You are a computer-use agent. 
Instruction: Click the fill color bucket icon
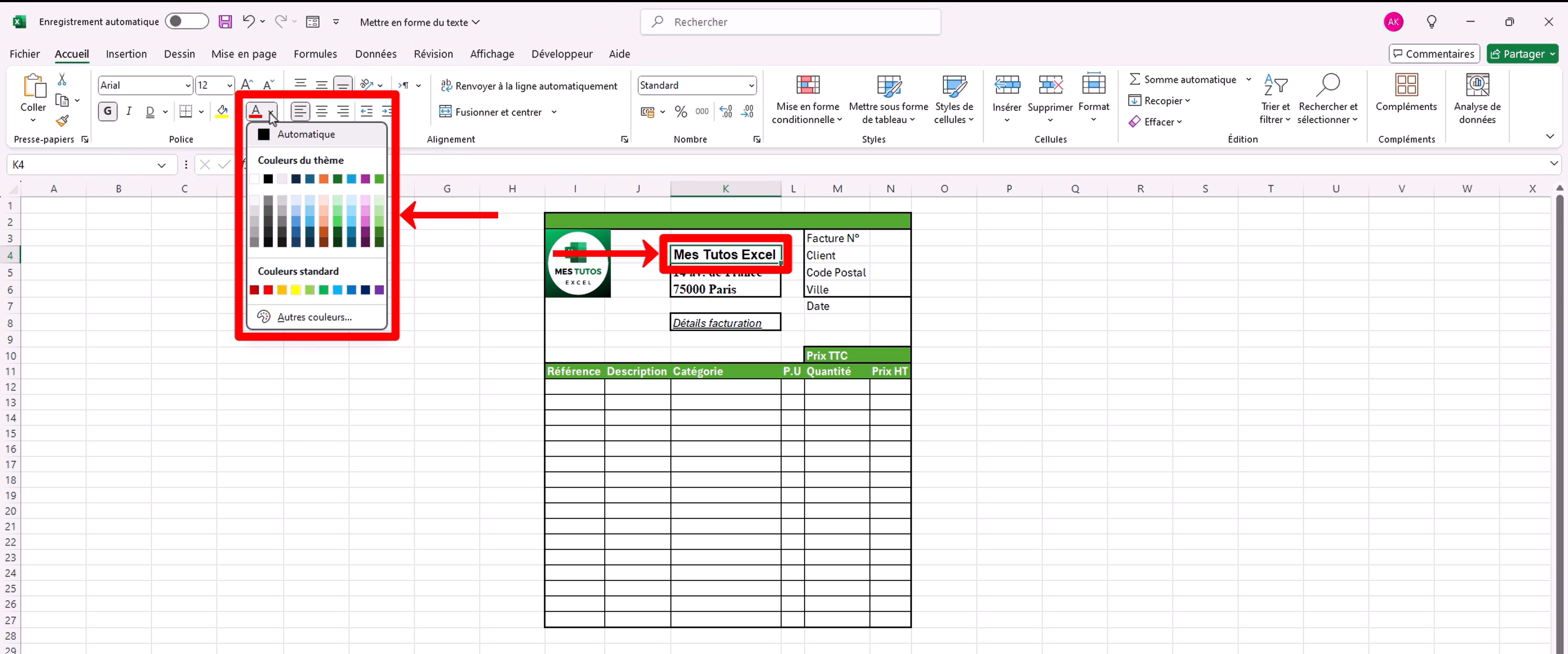[x=222, y=112]
